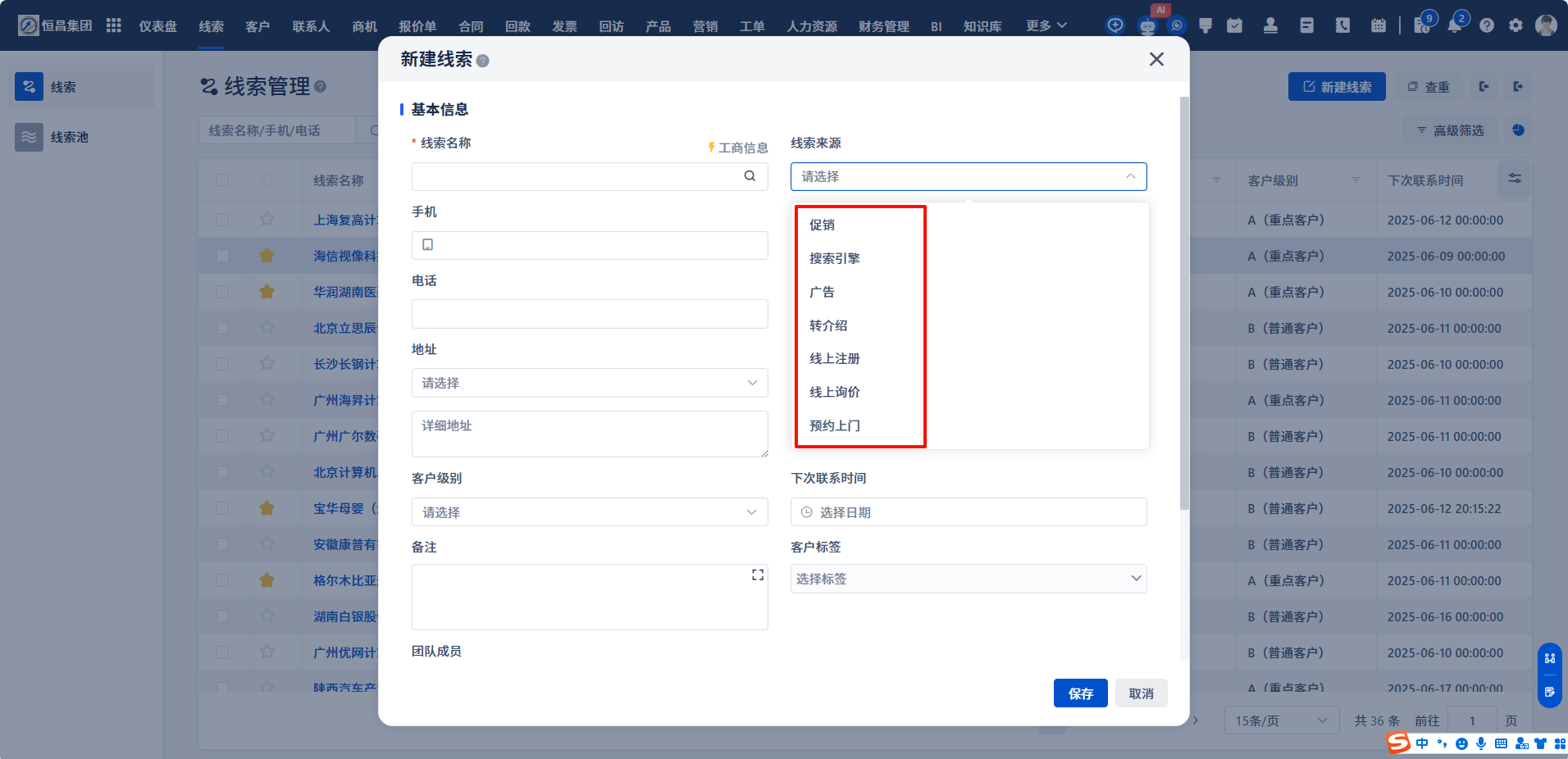Click the microphone icon in Sogou toolbar
The width and height of the screenshot is (1568, 759).
tap(1481, 743)
